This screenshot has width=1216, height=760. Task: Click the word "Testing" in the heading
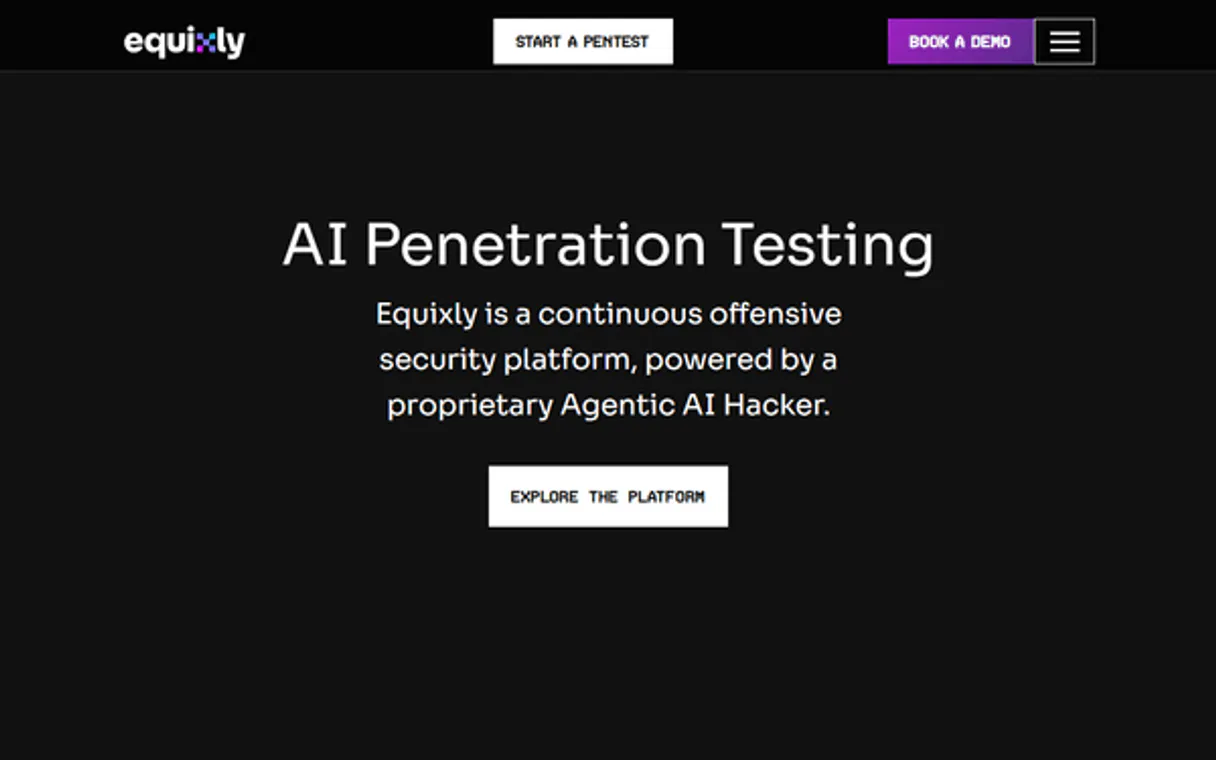pos(827,245)
